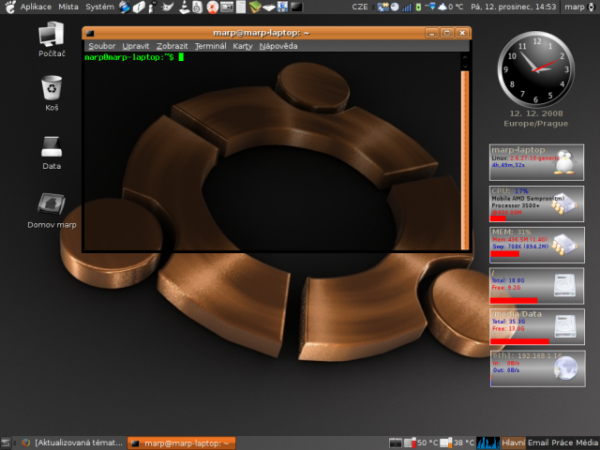The width and height of the screenshot is (600, 450).
Task: Click the 50 °C temperature sensor applet
Action: click(421, 443)
